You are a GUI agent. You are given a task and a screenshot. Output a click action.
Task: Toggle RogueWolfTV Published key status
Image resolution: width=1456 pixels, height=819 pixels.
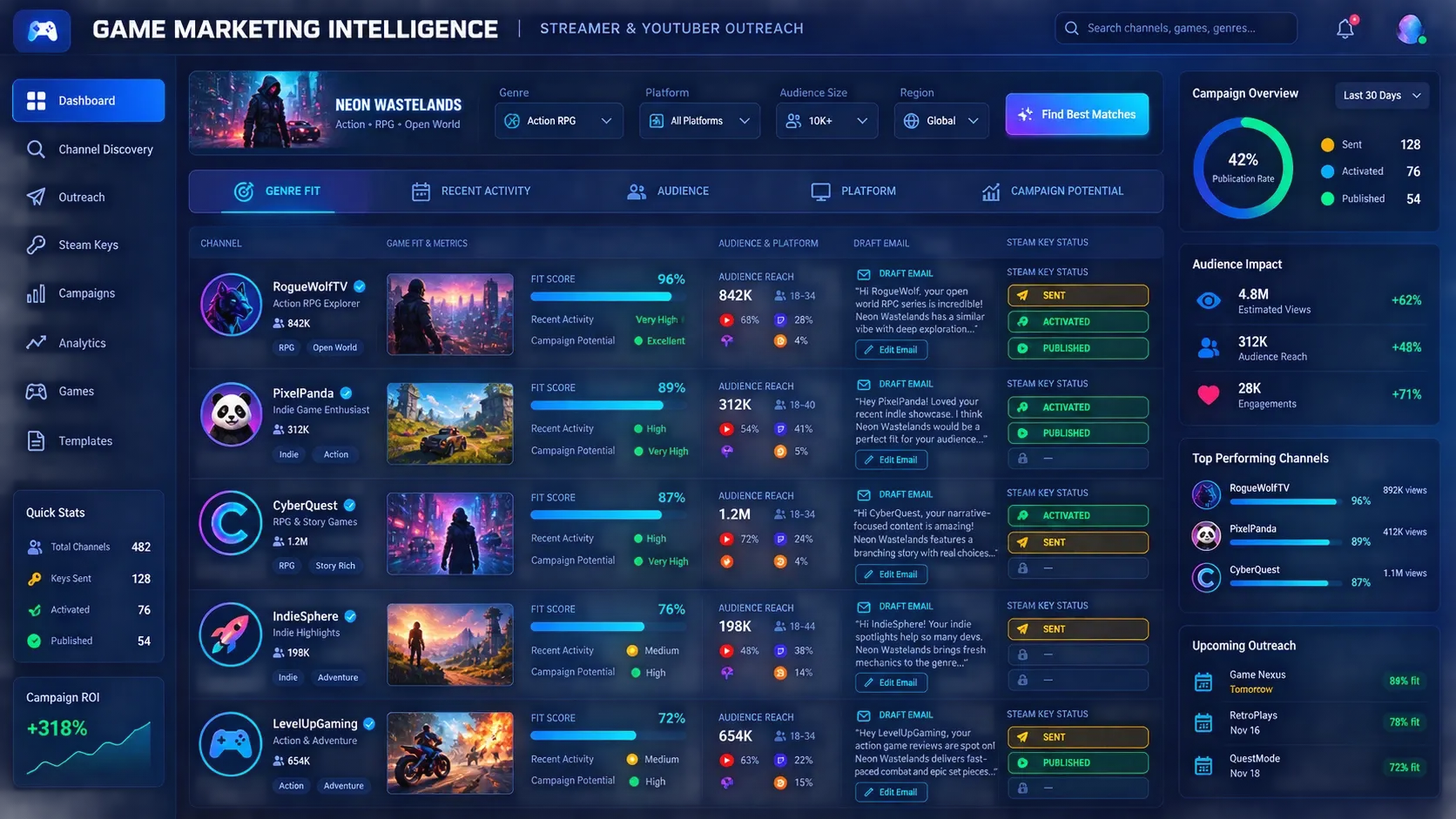1078,348
